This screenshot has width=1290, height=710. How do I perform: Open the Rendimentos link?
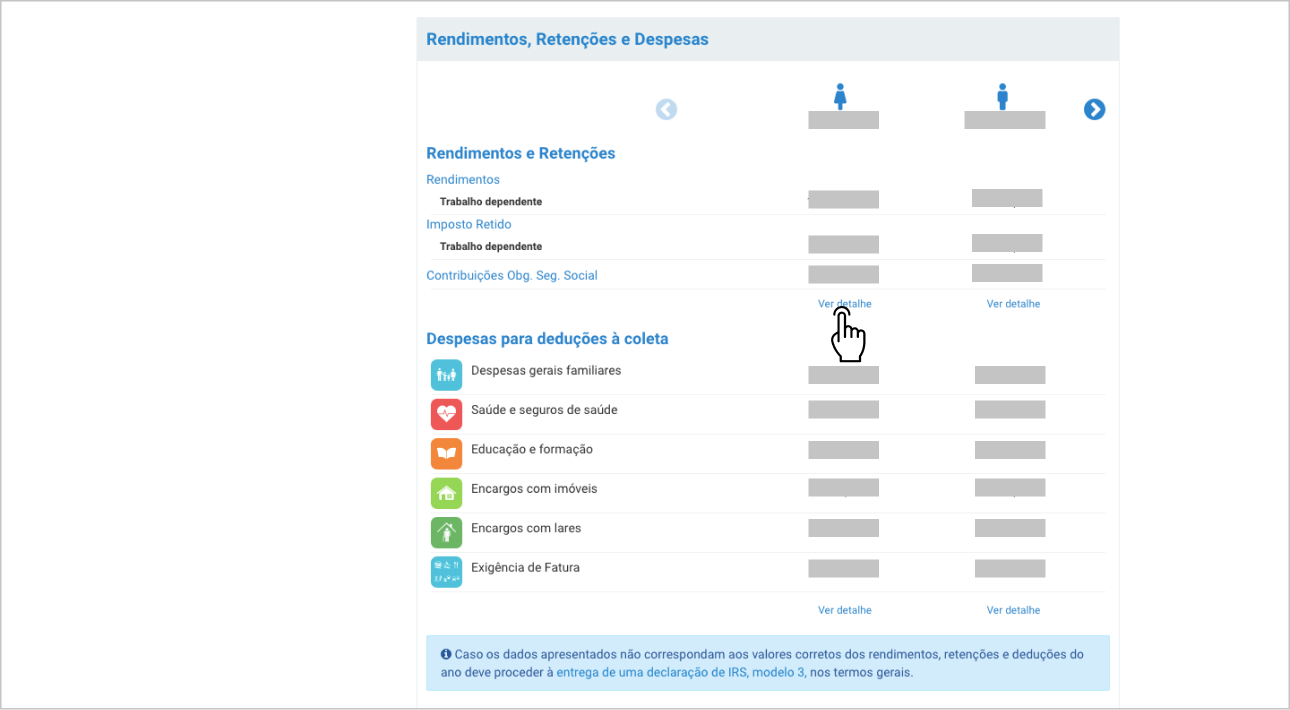click(x=463, y=180)
